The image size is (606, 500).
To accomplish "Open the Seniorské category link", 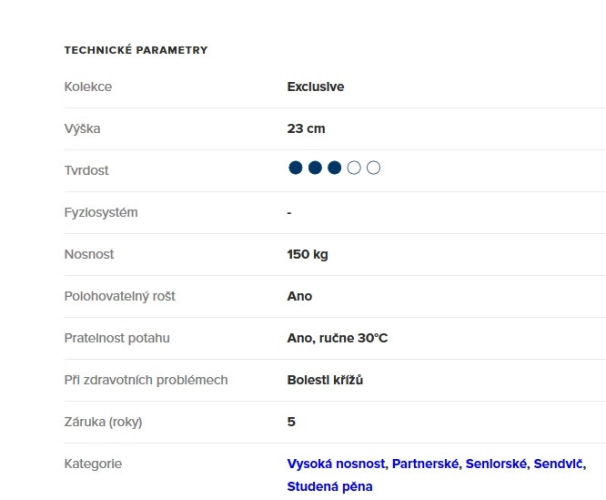I will pyautogui.click(x=496, y=464).
